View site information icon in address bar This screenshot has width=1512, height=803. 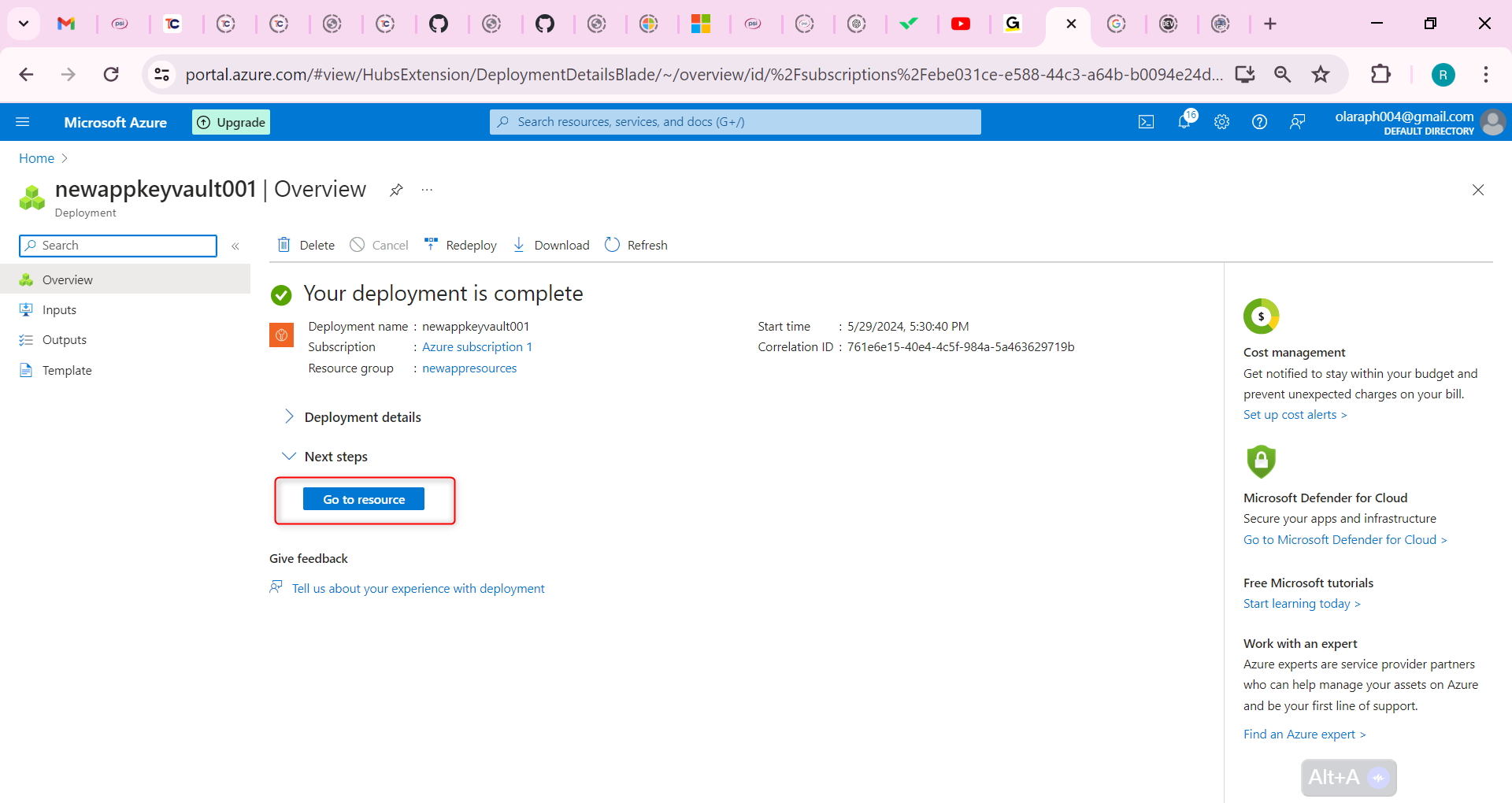pyautogui.click(x=161, y=75)
